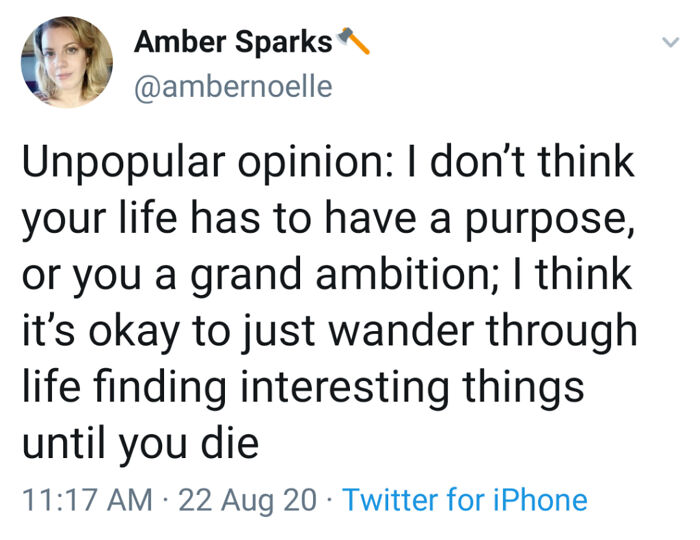Click the line "it's okay to just wander through"
The image size is (700, 540).
click(329, 332)
